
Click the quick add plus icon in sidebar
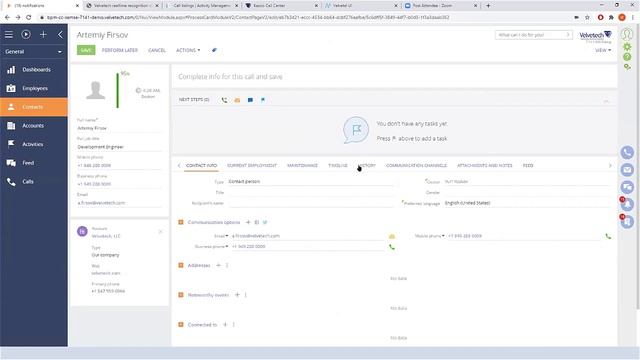[x=43, y=35]
